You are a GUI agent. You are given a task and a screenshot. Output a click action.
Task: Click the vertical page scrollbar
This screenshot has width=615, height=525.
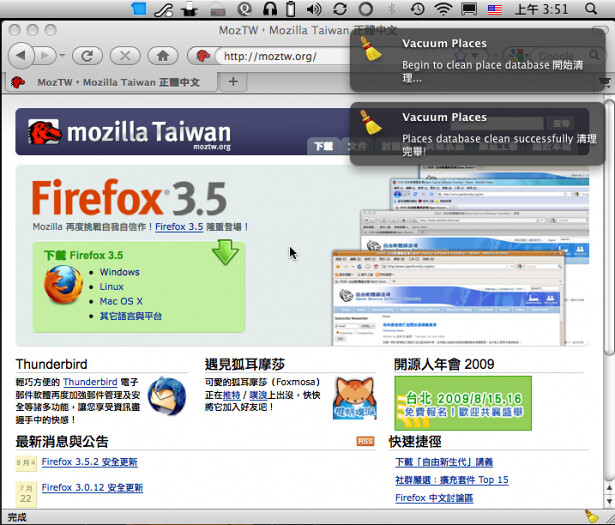608,300
